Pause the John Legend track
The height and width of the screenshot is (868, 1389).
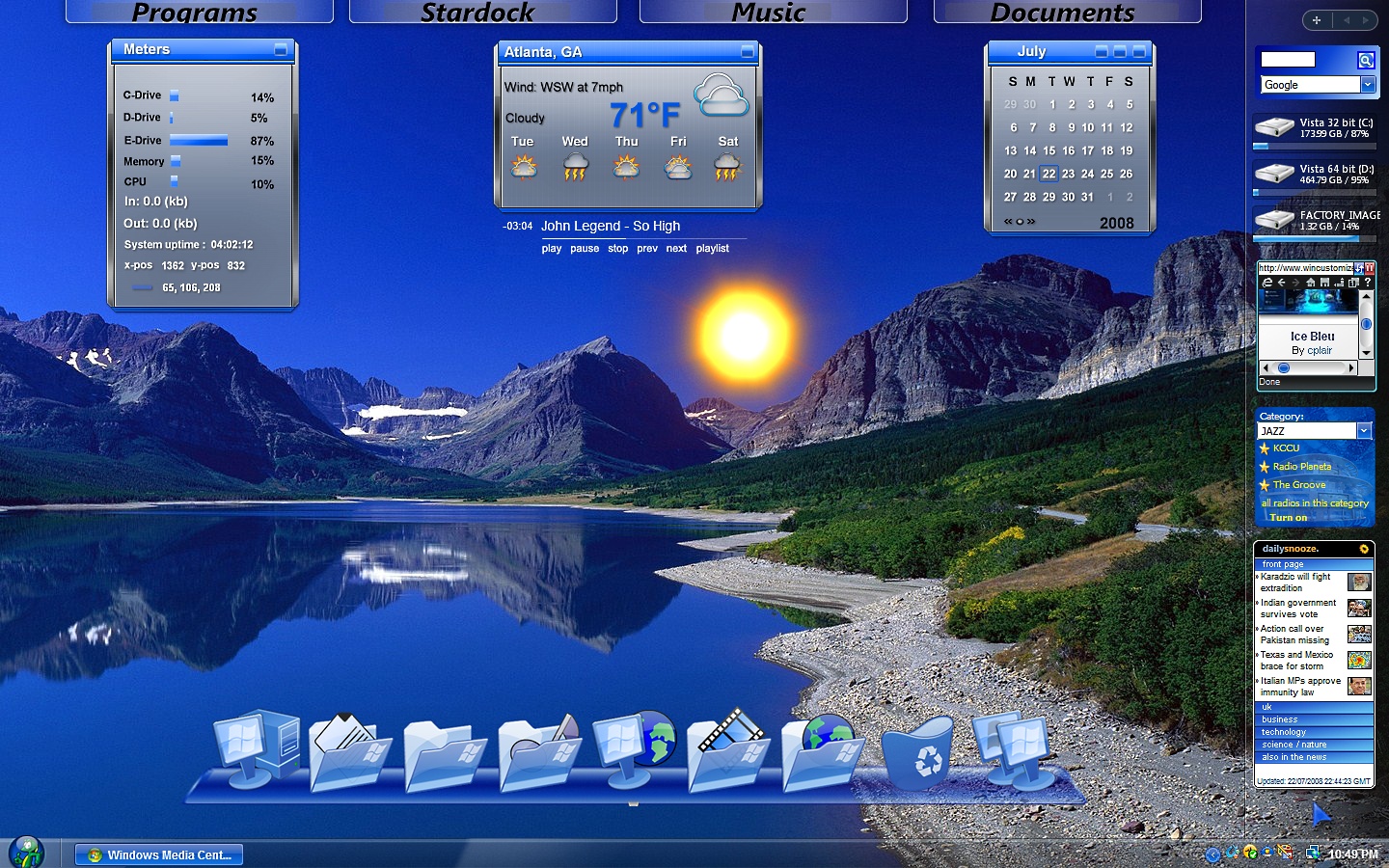(x=585, y=249)
